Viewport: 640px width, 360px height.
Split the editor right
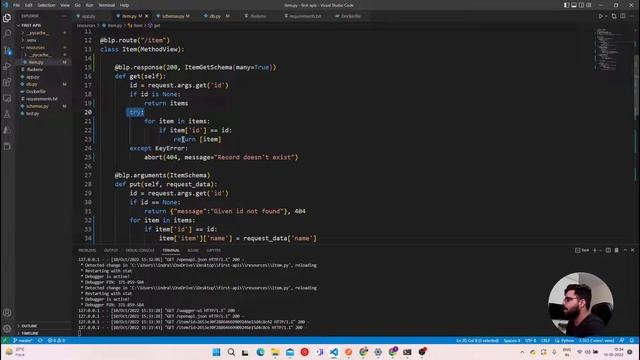tap(623, 16)
